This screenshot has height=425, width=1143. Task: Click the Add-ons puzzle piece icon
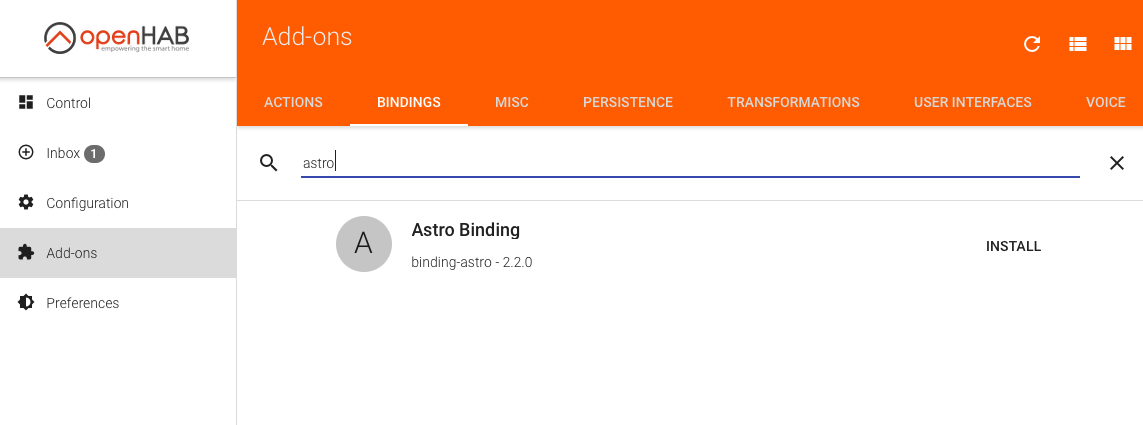point(26,253)
